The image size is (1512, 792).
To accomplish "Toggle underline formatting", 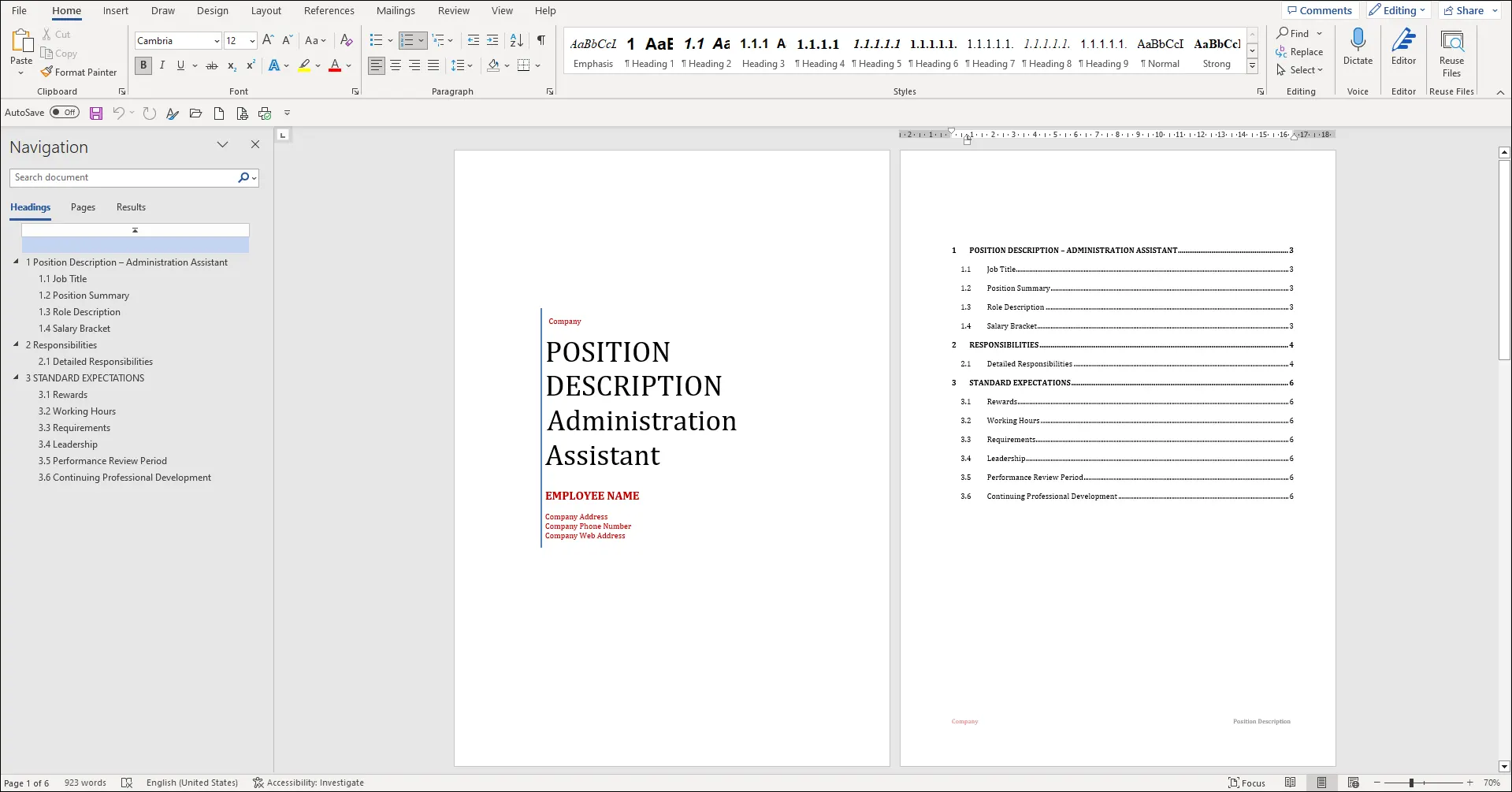I will (x=180, y=65).
